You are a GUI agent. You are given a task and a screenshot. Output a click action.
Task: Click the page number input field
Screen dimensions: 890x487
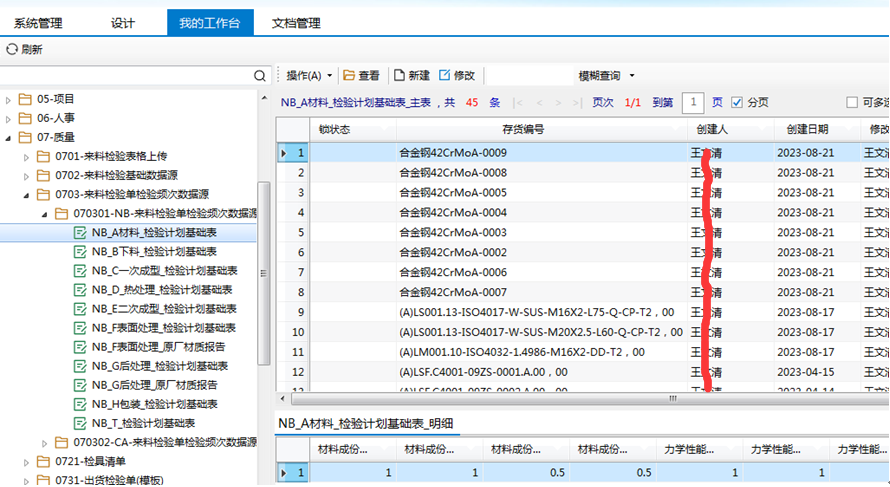click(x=693, y=102)
